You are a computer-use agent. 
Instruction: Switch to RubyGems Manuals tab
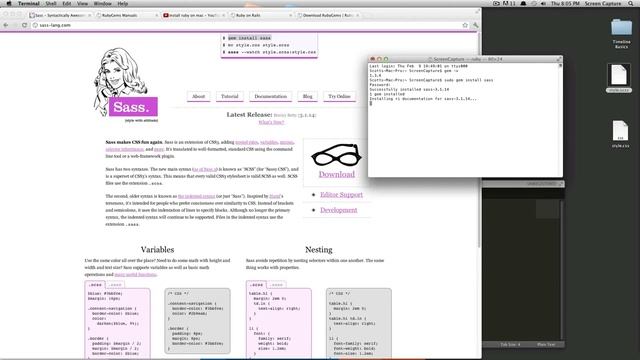(x=127, y=16)
